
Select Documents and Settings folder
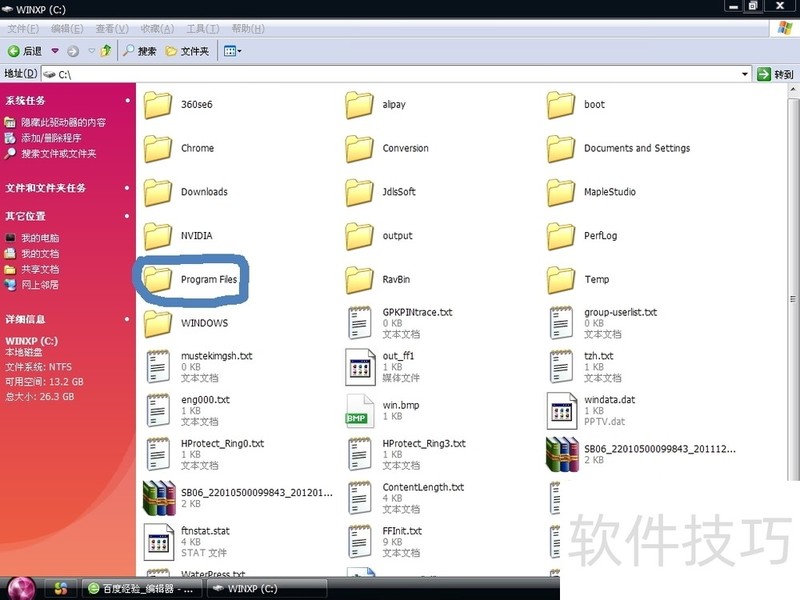point(618,148)
